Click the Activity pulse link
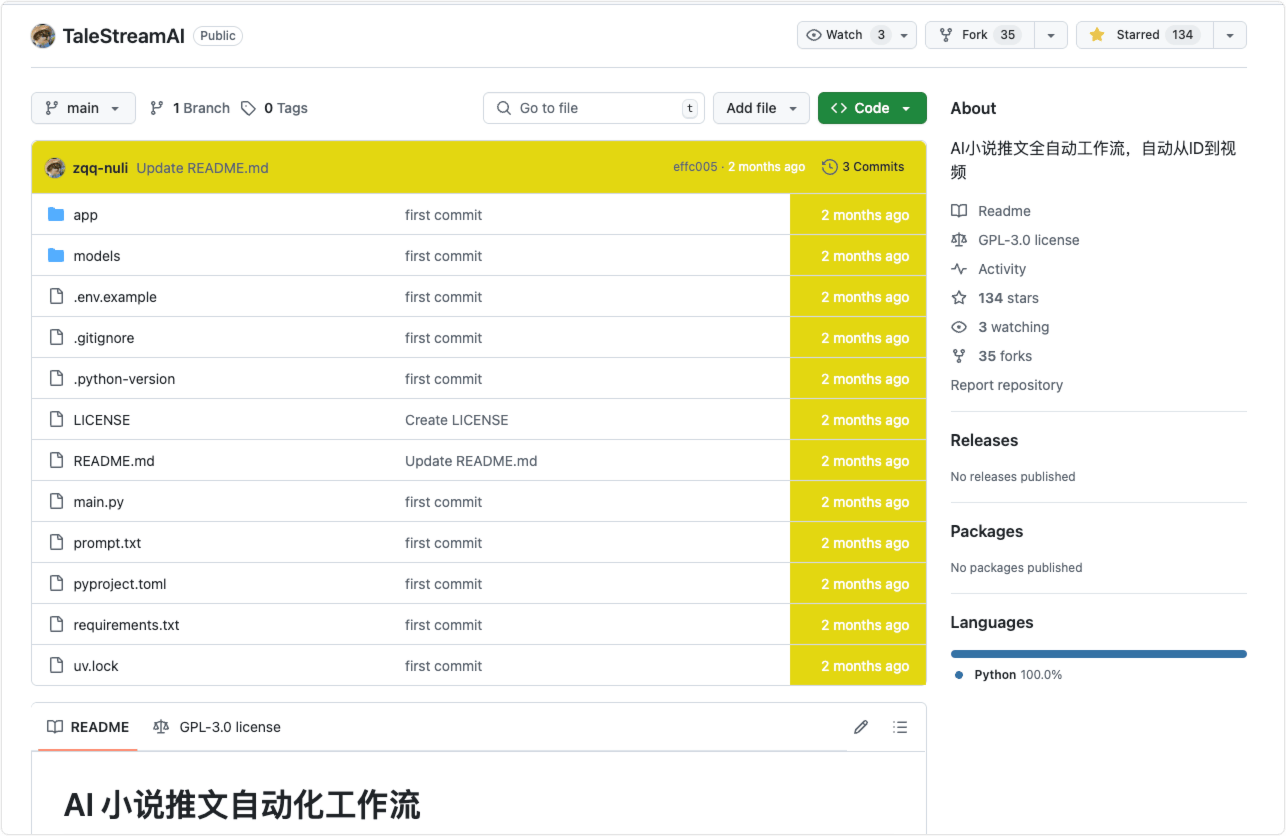1286x836 pixels. tap(1002, 269)
